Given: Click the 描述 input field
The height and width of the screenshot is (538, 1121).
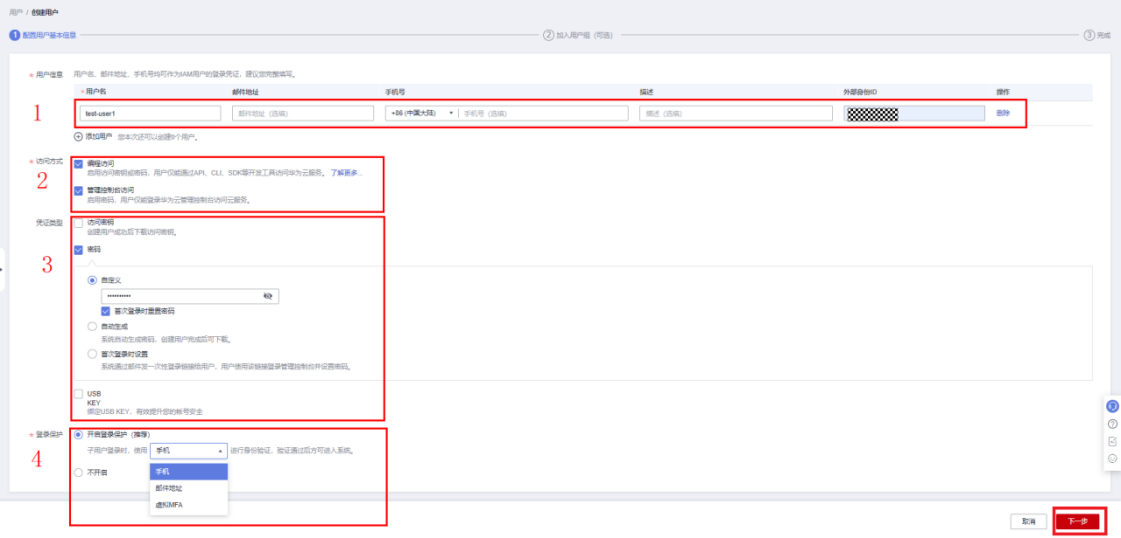Looking at the screenshot, I should pyautogui.click(x=736, y=113).
